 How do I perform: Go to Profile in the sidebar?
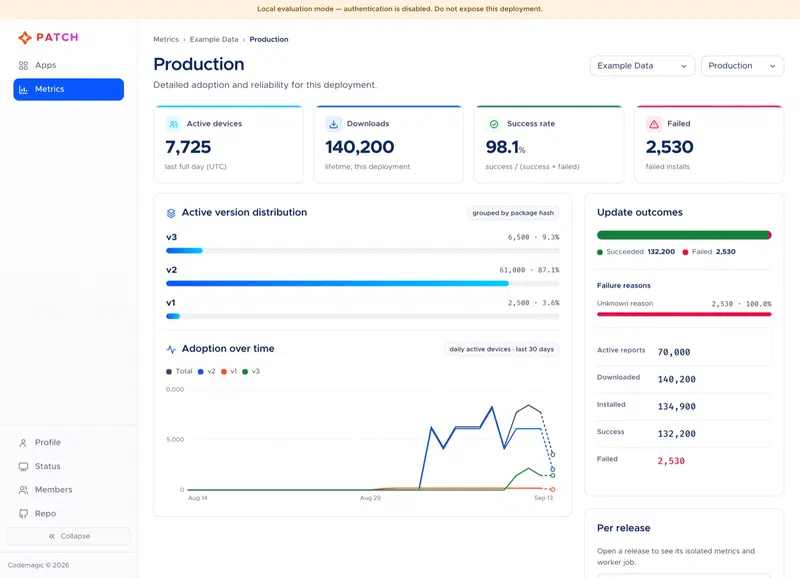pos(68,443)
